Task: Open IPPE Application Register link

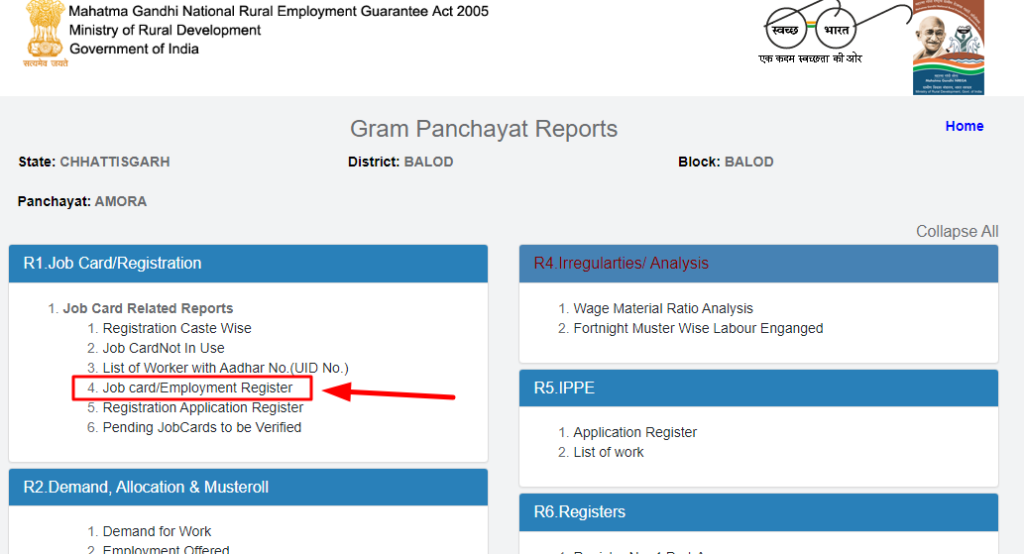Action: [635, 432]
